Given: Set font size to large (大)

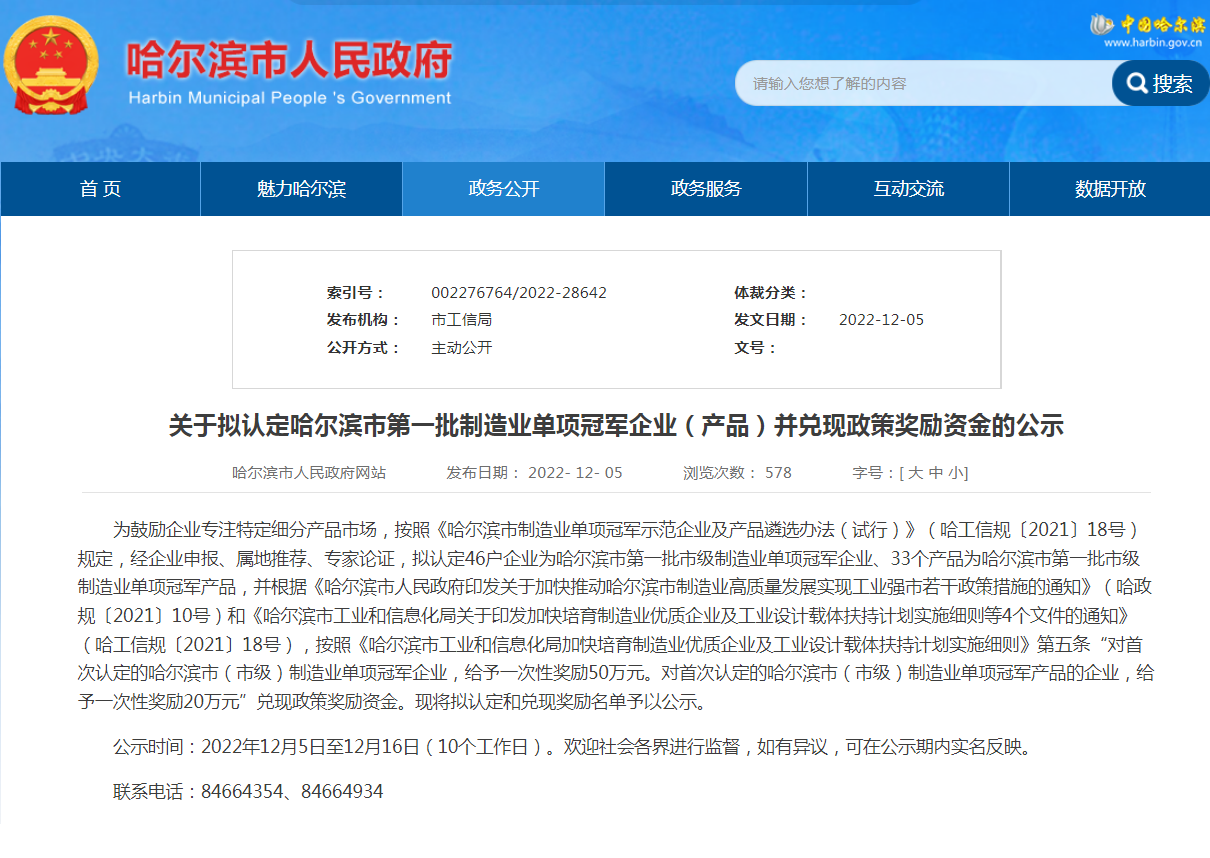Looking at the screenshot, I should point(914,473).
